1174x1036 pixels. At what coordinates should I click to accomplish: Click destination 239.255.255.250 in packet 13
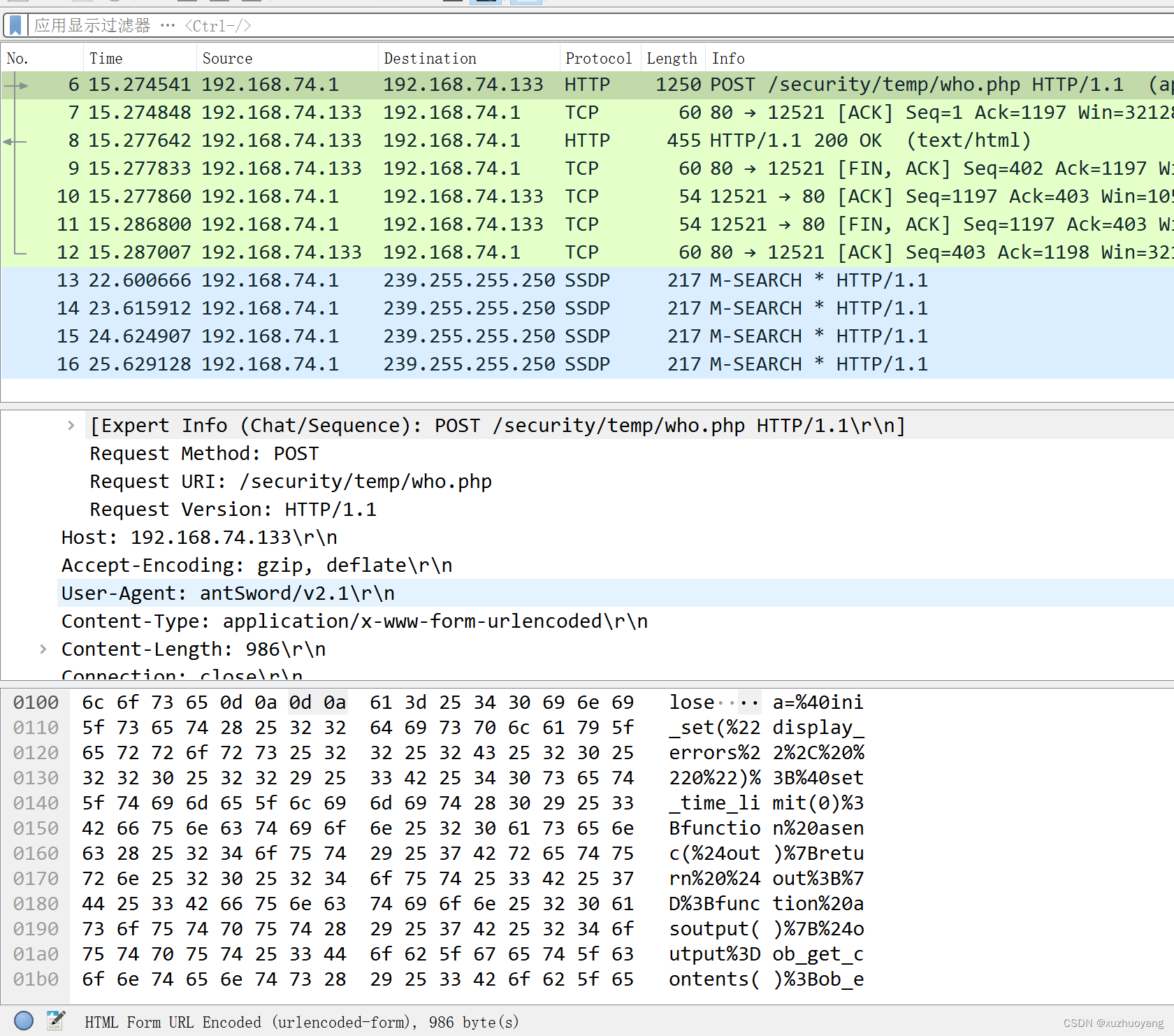point(469,280)
